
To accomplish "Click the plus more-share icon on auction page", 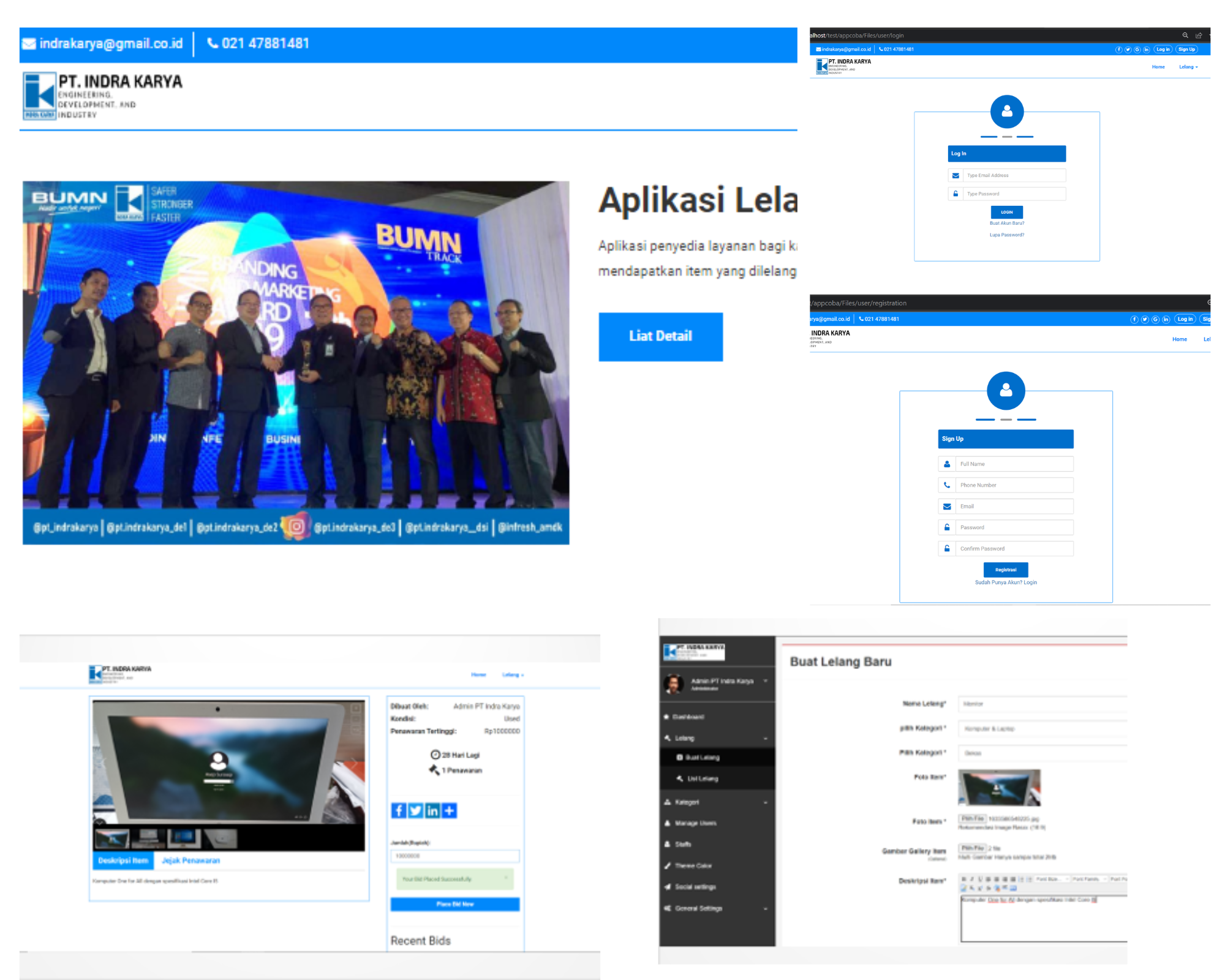I will click(449, 810).
